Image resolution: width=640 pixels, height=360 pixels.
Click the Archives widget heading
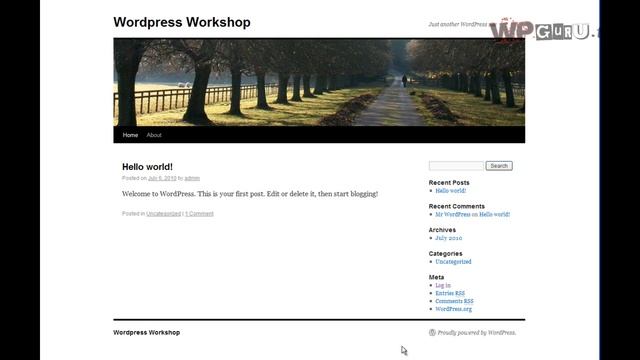coord(442,230)
